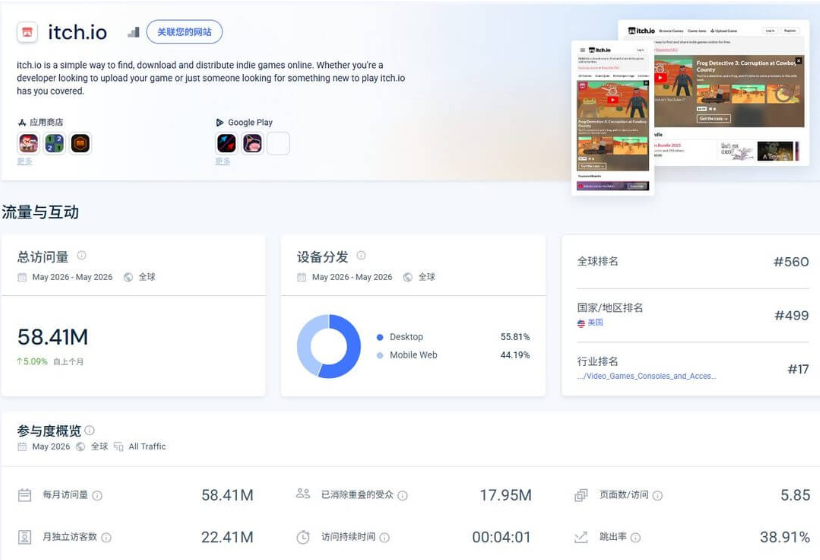The image size is (820, 560).
Task: Click info icon next to 页面数/访问
Action: pos(658,495)
